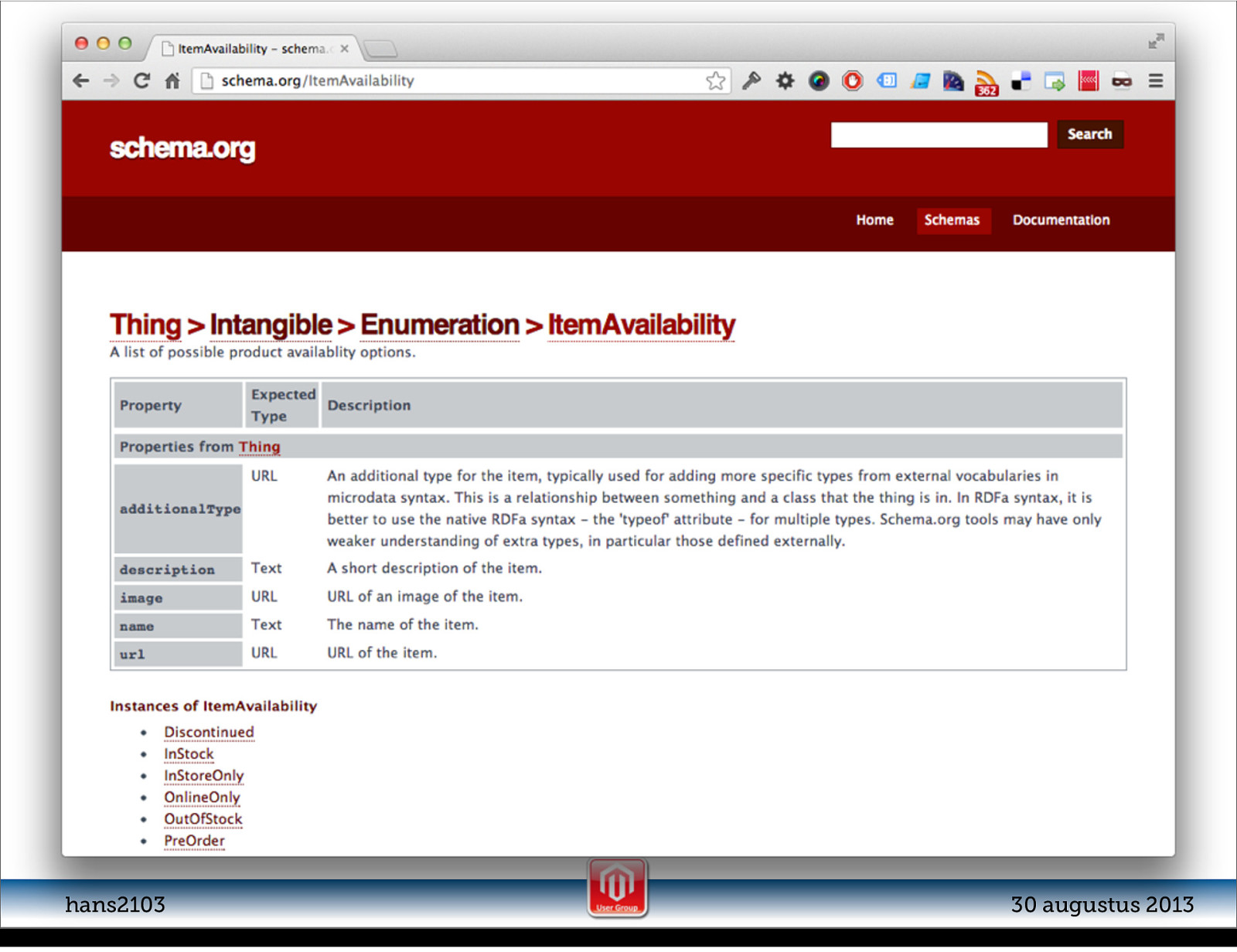The width and height of the screenshot is (1237, 952).
Task: Open the RSS feed icon showing 362
Action: click(987, 83)
